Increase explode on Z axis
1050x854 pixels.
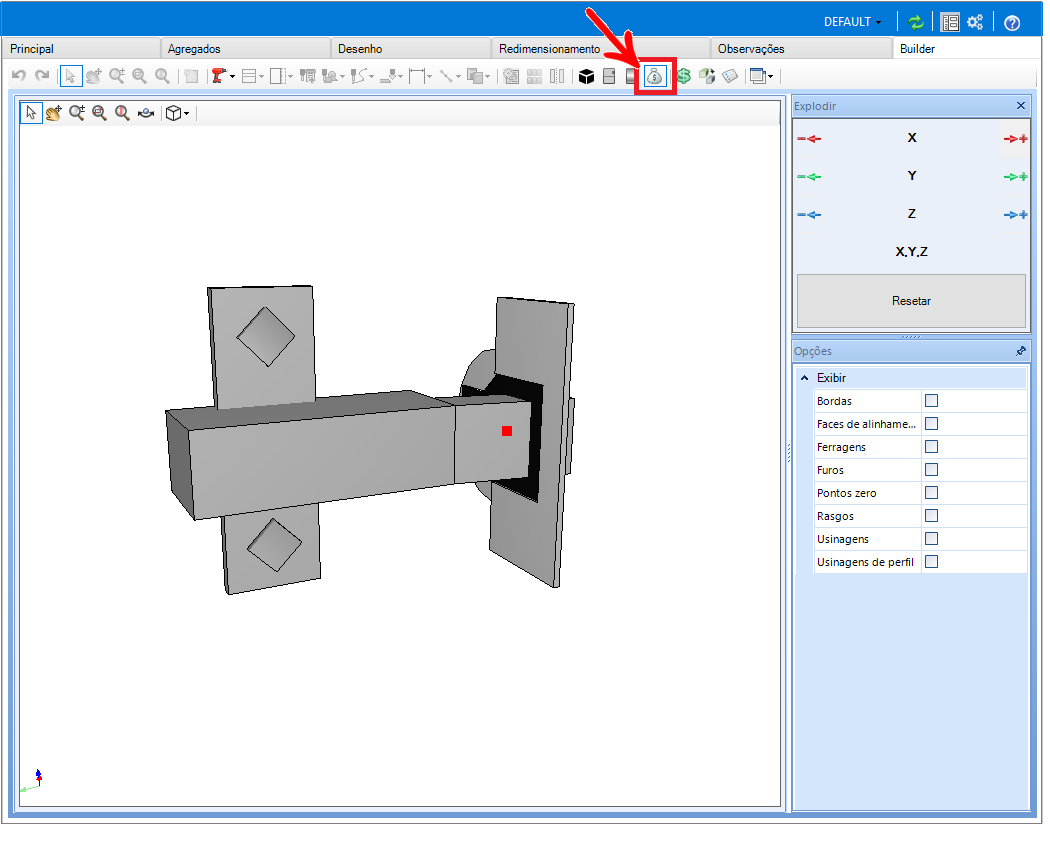tap(1015, 215)
